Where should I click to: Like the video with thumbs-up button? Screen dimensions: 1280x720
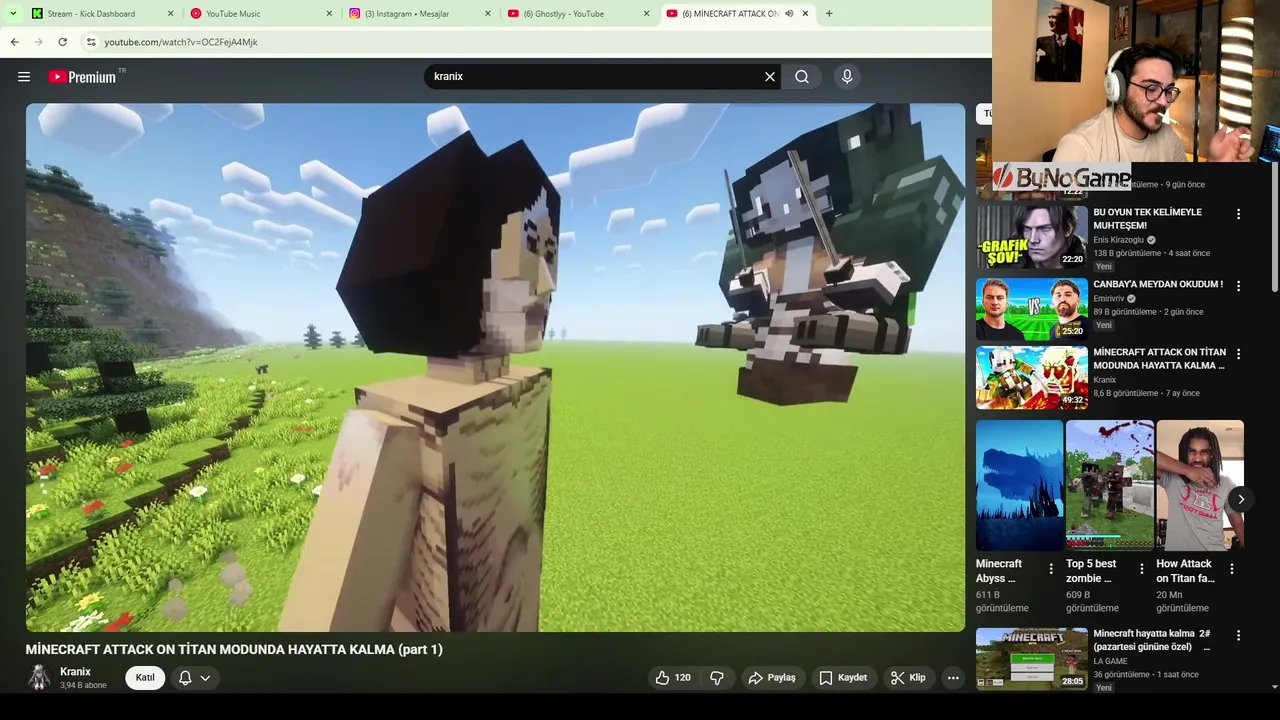674,678
